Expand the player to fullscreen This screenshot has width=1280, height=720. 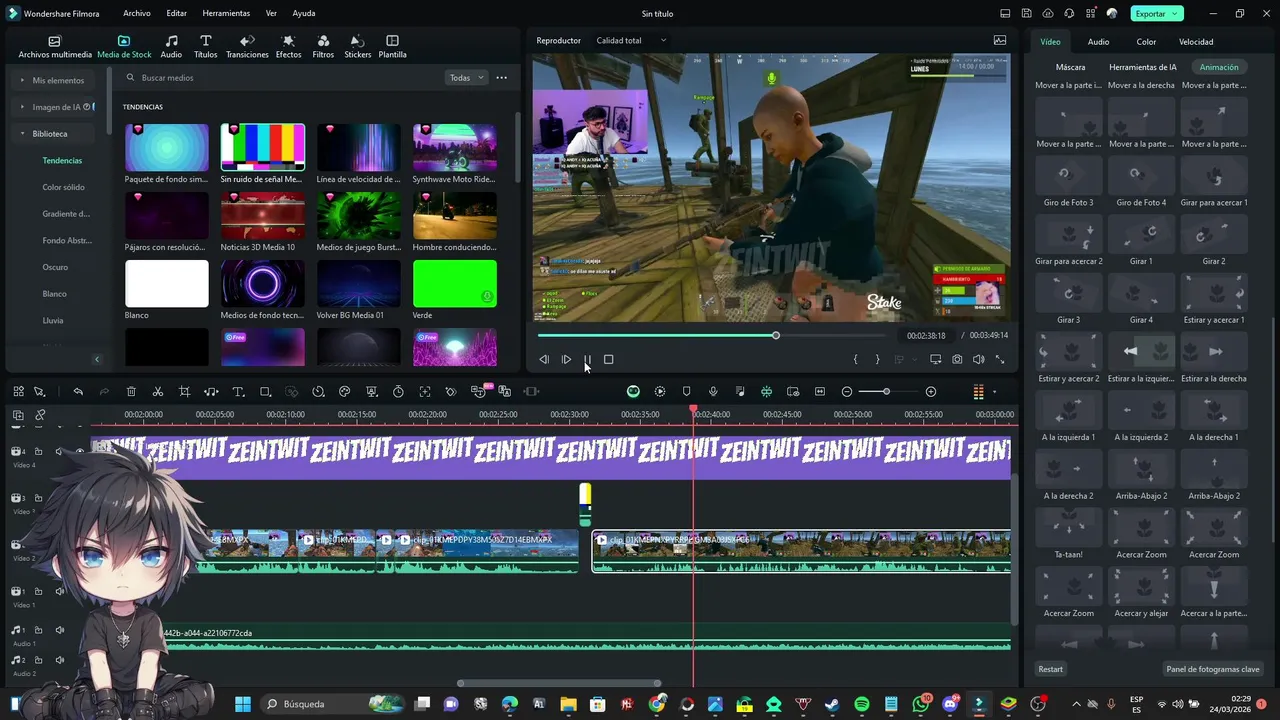point(999,359)
